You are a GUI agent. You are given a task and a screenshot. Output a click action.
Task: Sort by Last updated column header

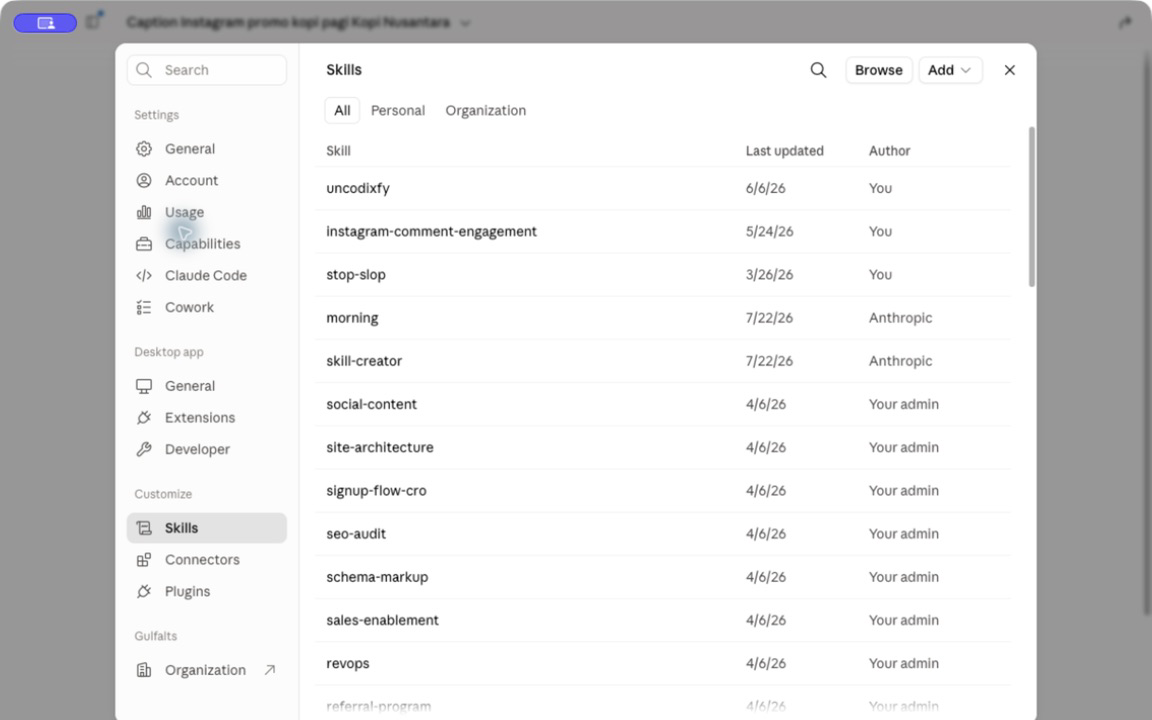[x=785, y=151]
